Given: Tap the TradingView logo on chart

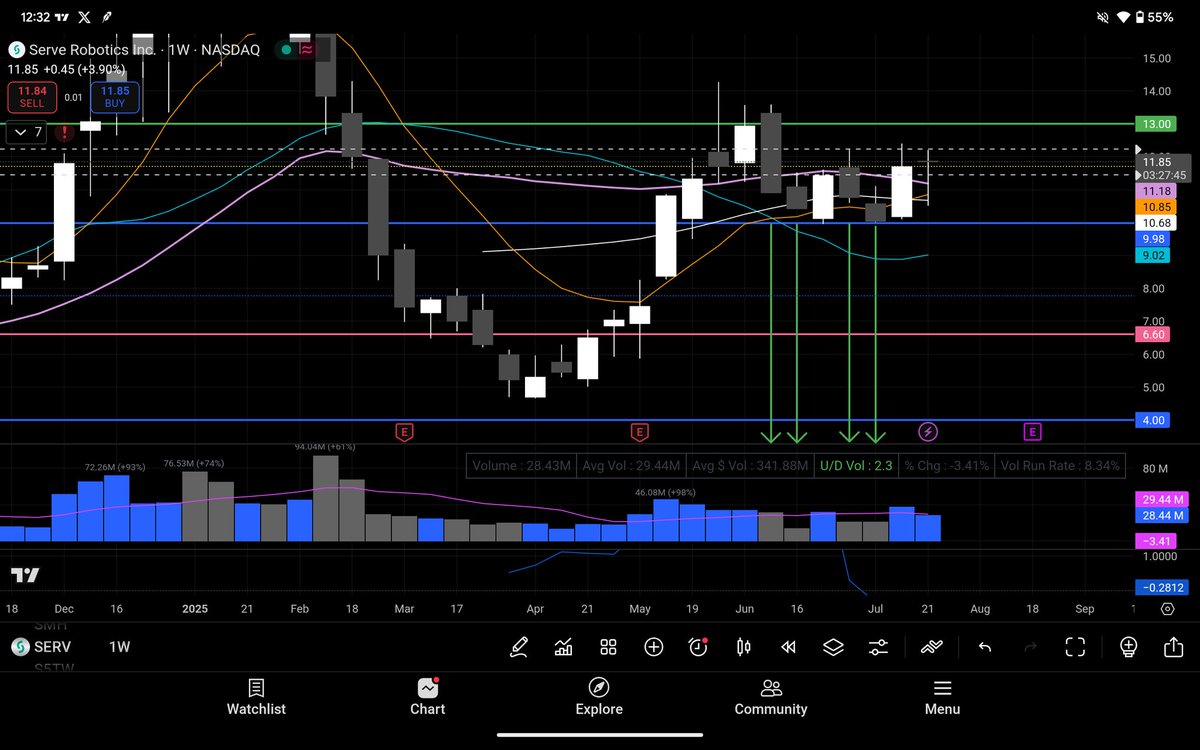Looking at the screenshot, I should click(x=25, y=575).
